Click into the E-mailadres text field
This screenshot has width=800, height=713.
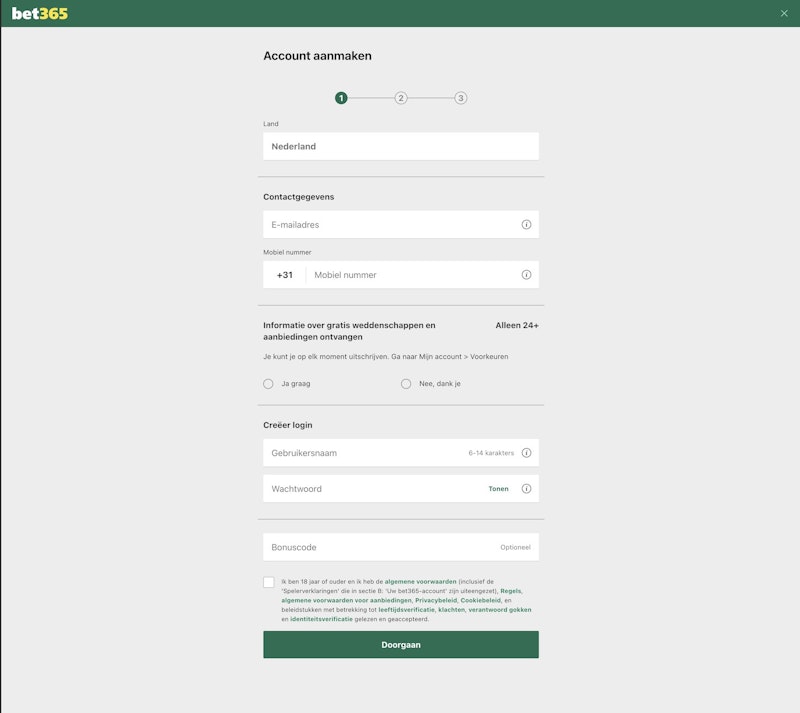click(390, 225)
